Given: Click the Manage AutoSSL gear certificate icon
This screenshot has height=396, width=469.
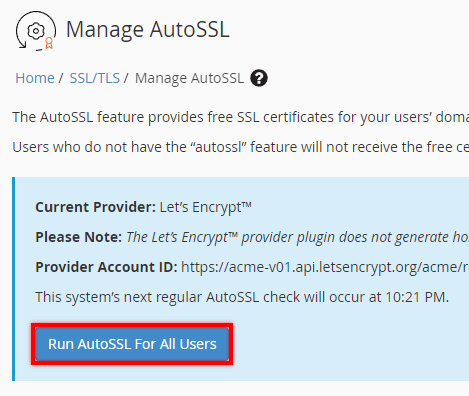Looking at the screenshot, I should pyautogui.click(x=36, y=31).
